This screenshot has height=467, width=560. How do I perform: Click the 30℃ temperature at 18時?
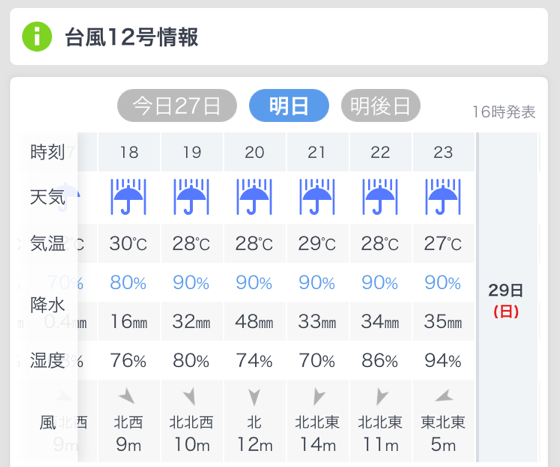(x=129, y=244)
